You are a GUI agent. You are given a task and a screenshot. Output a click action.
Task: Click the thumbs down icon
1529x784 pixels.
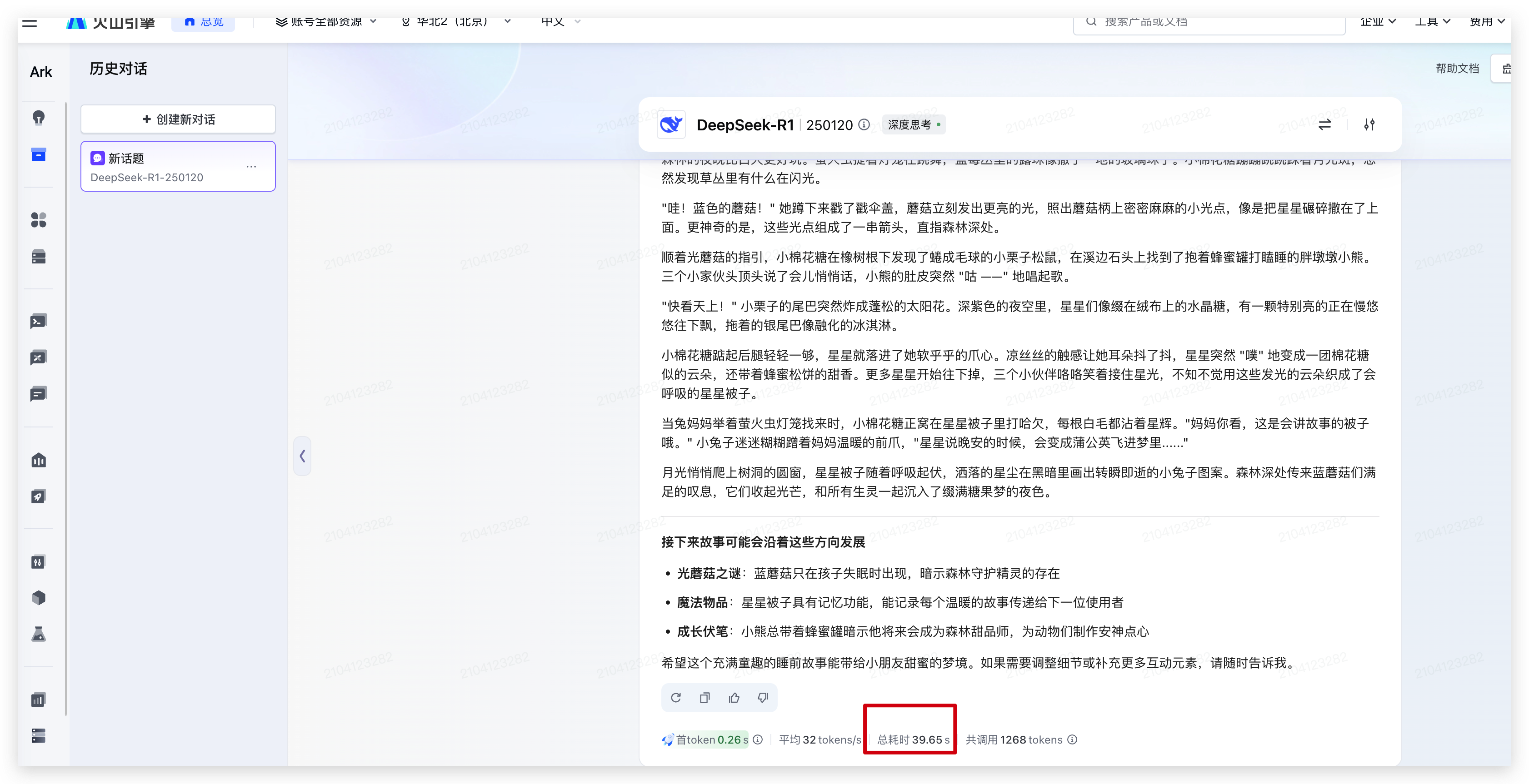(763, 697)
